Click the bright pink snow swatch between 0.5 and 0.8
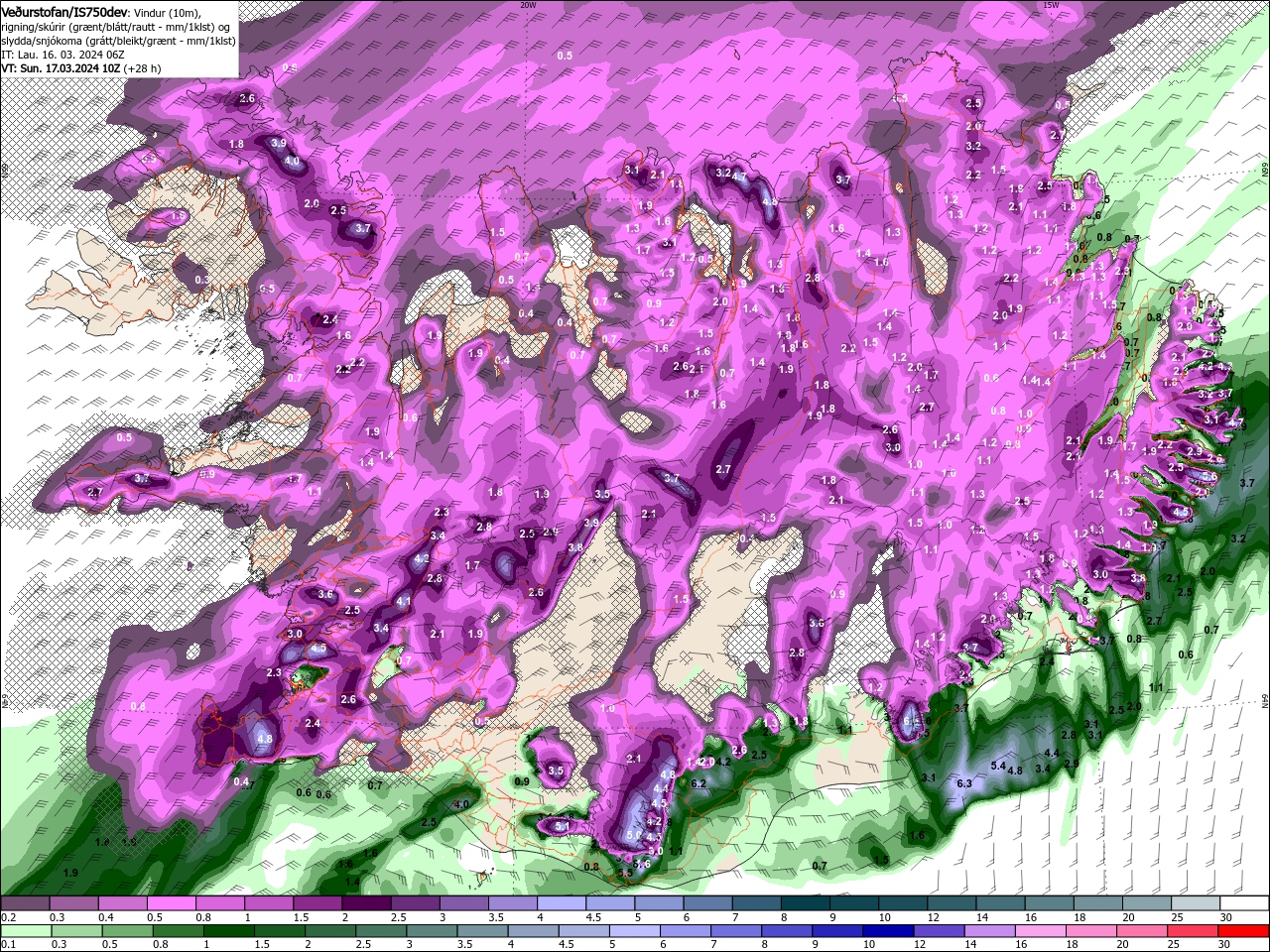Screen dimensions: 1270x952 tap(171, 903)
